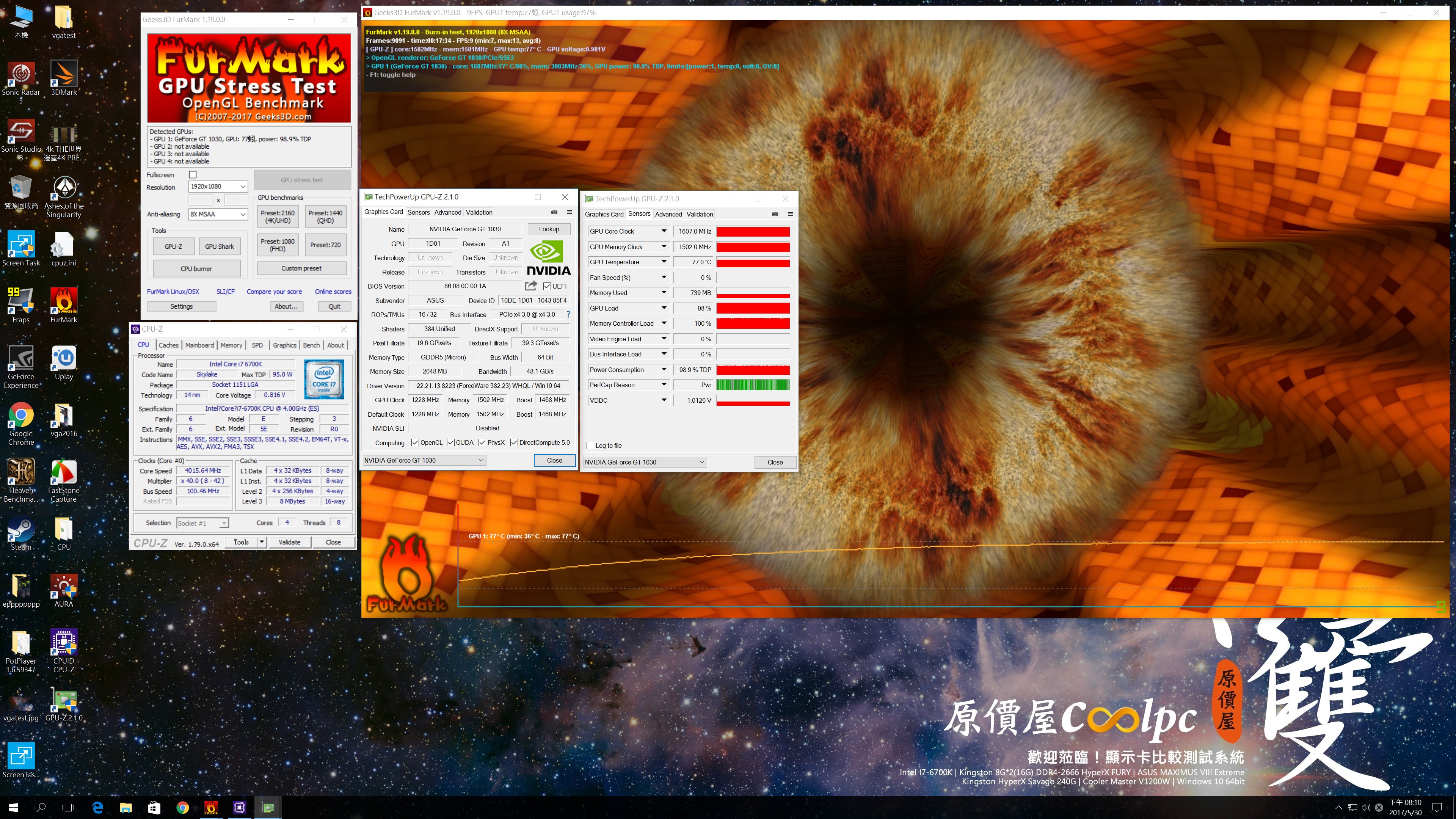Image resolution: width=1456 pixels, height=819 pixels.
Task: Open Ashes of the Singularity icon
Action: (64, 197)
